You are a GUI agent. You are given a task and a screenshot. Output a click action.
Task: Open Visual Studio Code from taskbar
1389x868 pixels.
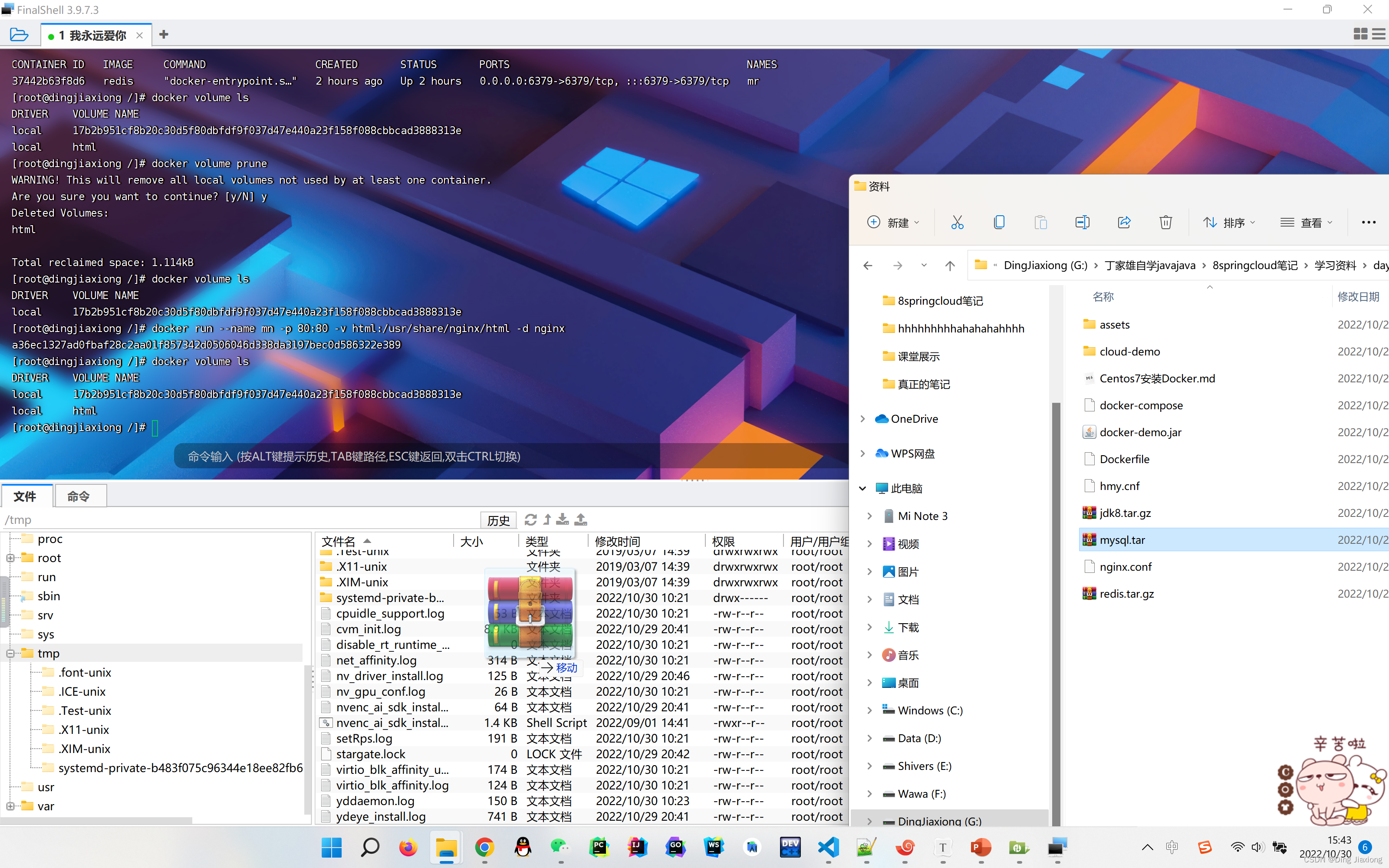coord(828,847)
